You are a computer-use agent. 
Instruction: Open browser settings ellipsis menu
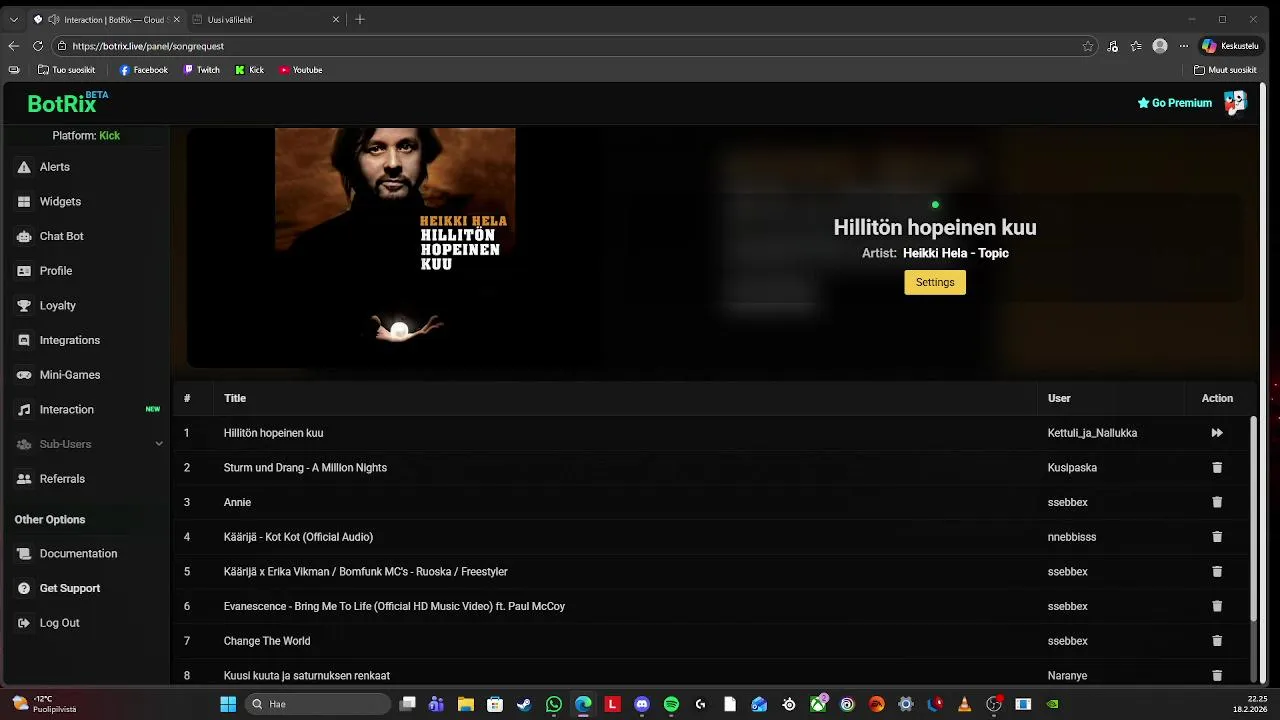click(1183, 46)
